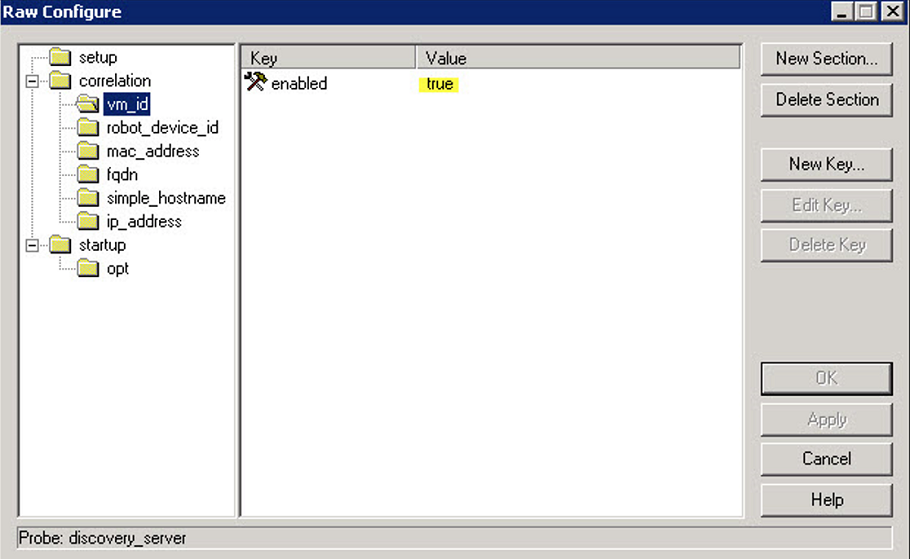Viewport: 910px width, 559px height.
Task: Click the highlighted true value cell
Action: point(439,84)
